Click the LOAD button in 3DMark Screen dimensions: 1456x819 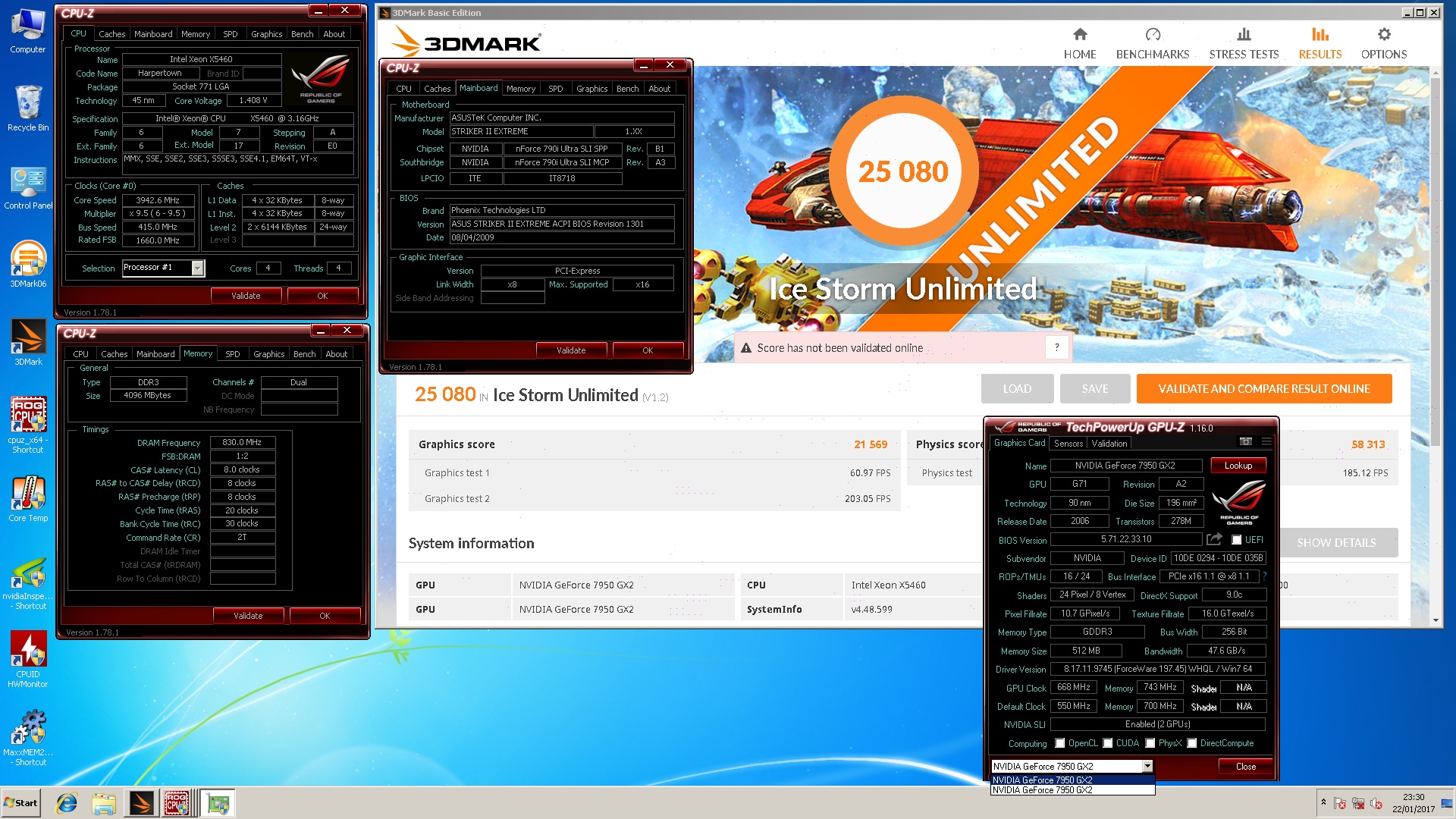coord(1017,388)
